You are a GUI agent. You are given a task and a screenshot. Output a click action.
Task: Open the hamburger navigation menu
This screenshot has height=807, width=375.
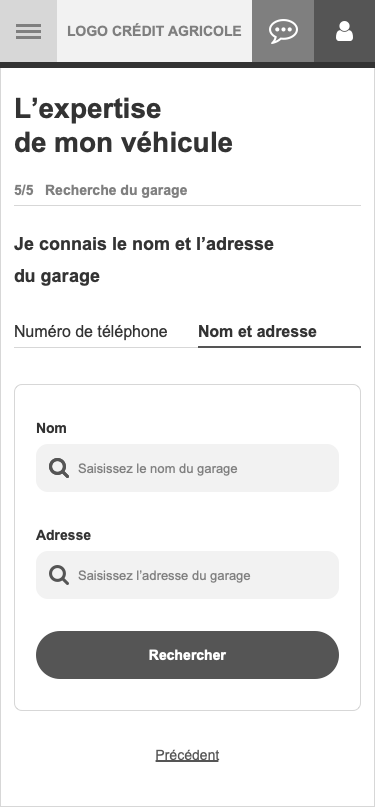[28, 31]
